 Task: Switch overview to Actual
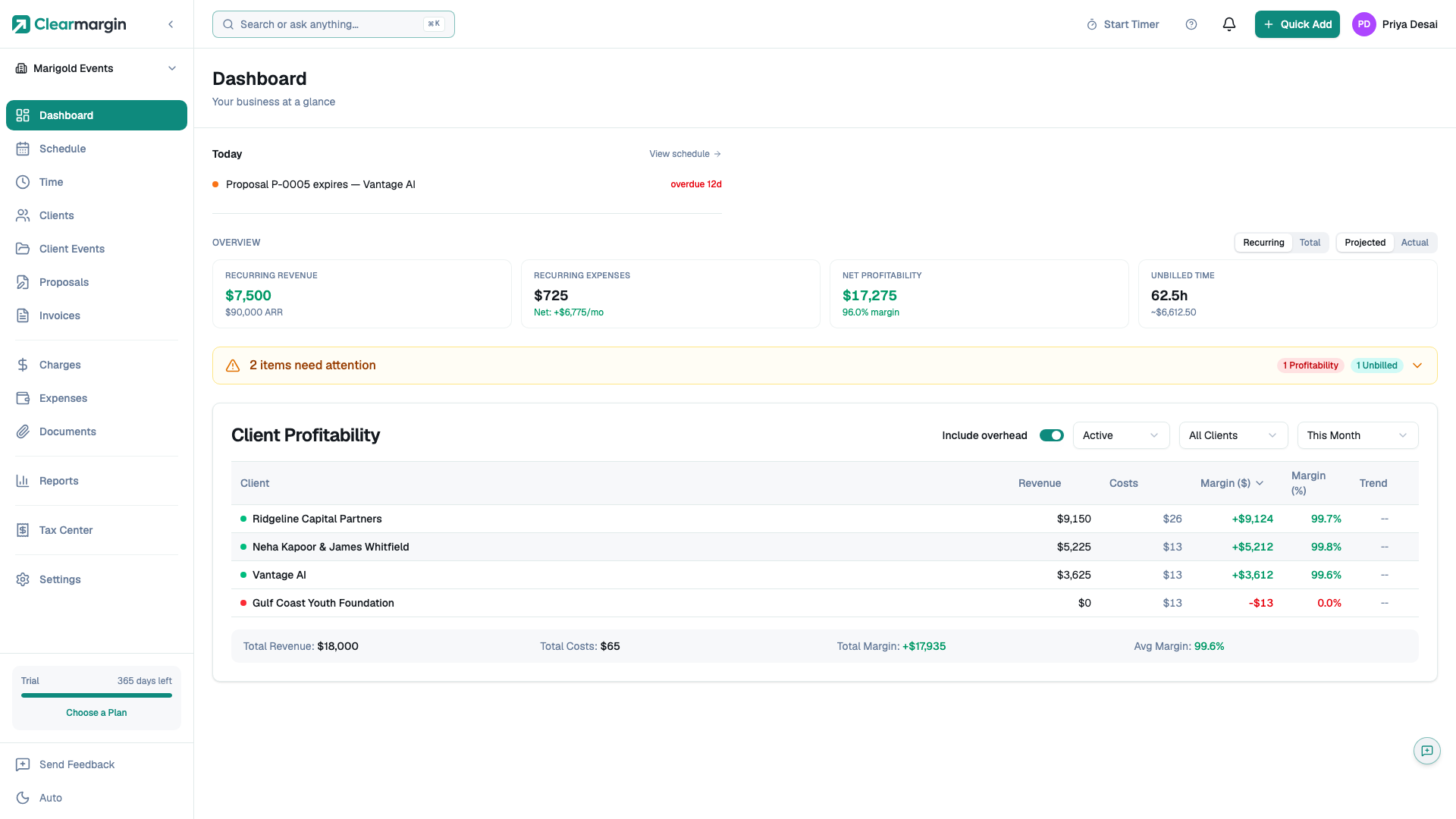(1414, 243)
